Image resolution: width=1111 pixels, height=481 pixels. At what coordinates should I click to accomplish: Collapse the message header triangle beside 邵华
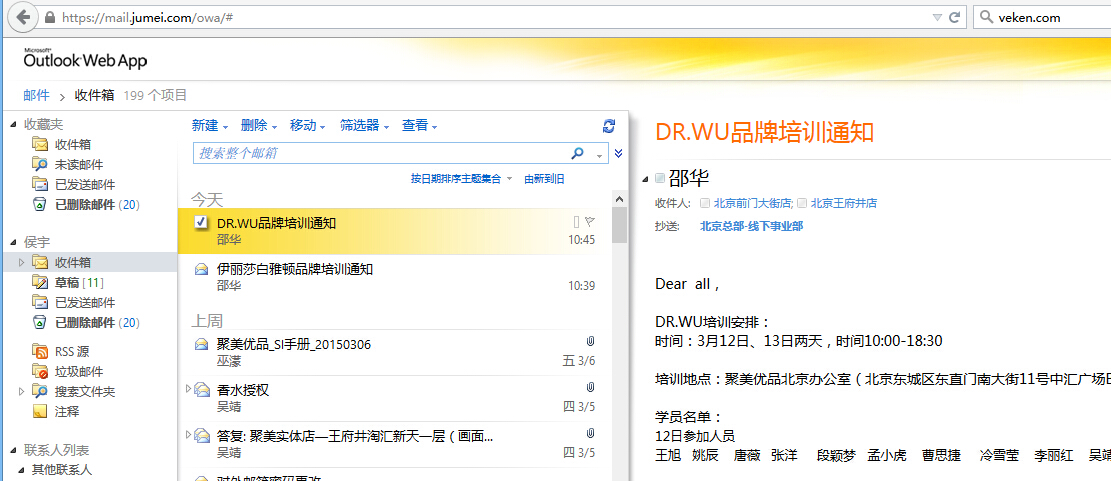(x=646, y=179)
